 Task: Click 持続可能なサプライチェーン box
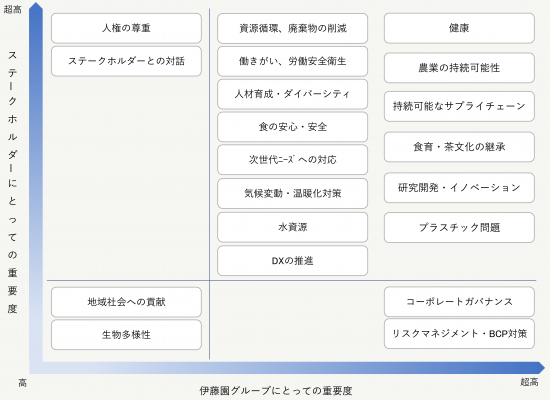(459, 106)
